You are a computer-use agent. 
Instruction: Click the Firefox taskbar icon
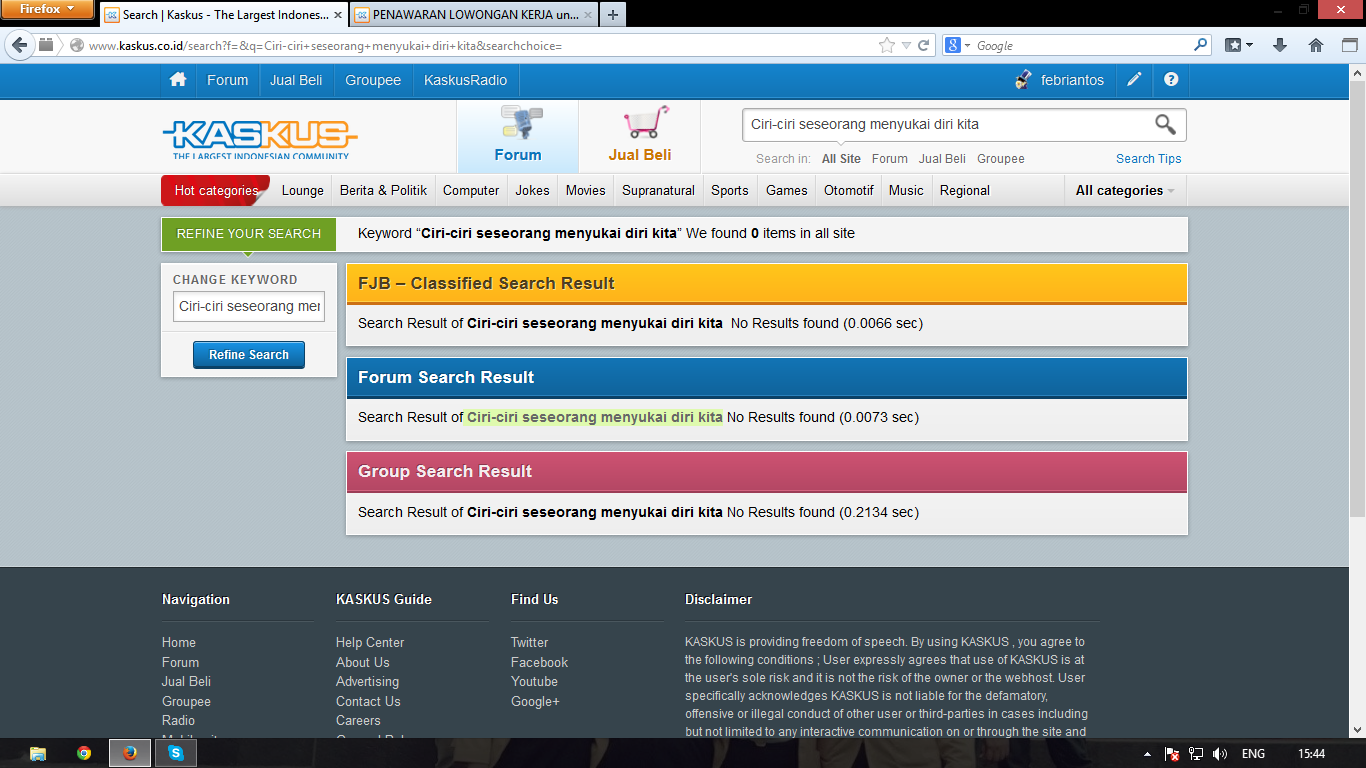[130, 753]
